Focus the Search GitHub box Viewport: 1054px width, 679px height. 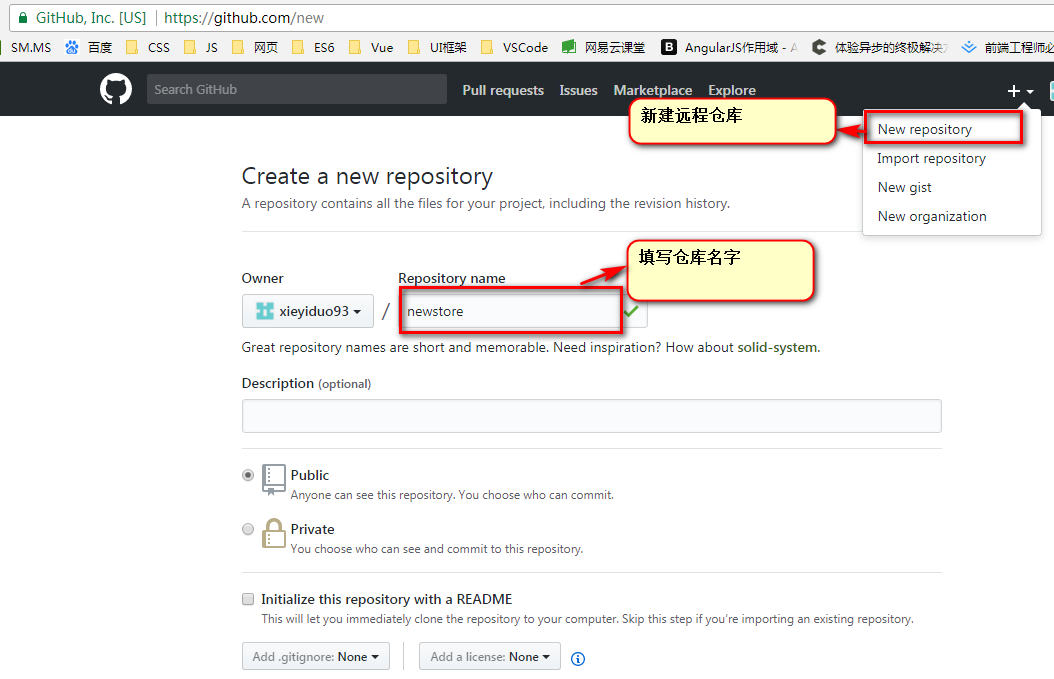(296, 89)
